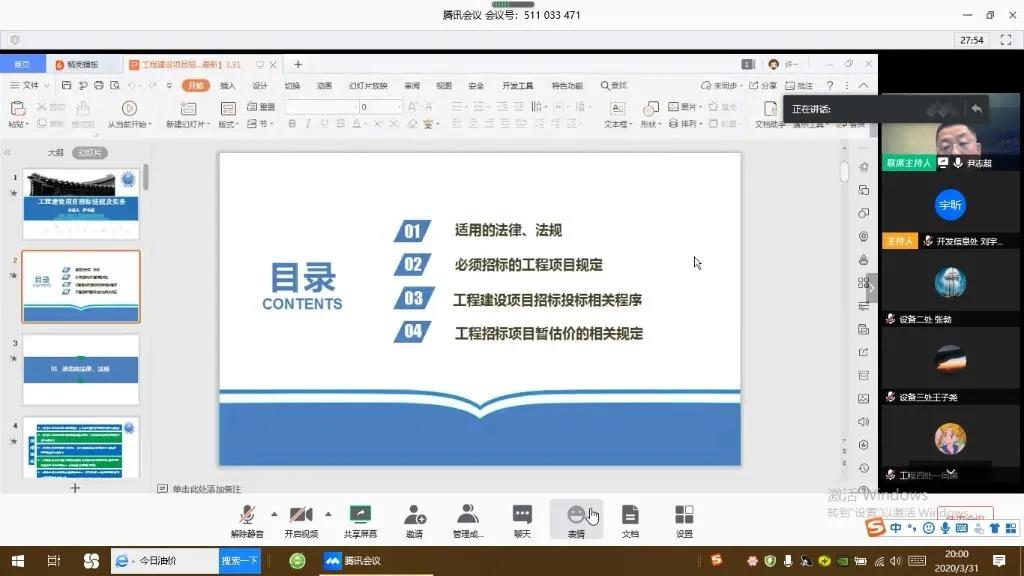Expand microphone options arrow beside 解除静音
This screenshot has height=576, width=1024.
(274, 512)
